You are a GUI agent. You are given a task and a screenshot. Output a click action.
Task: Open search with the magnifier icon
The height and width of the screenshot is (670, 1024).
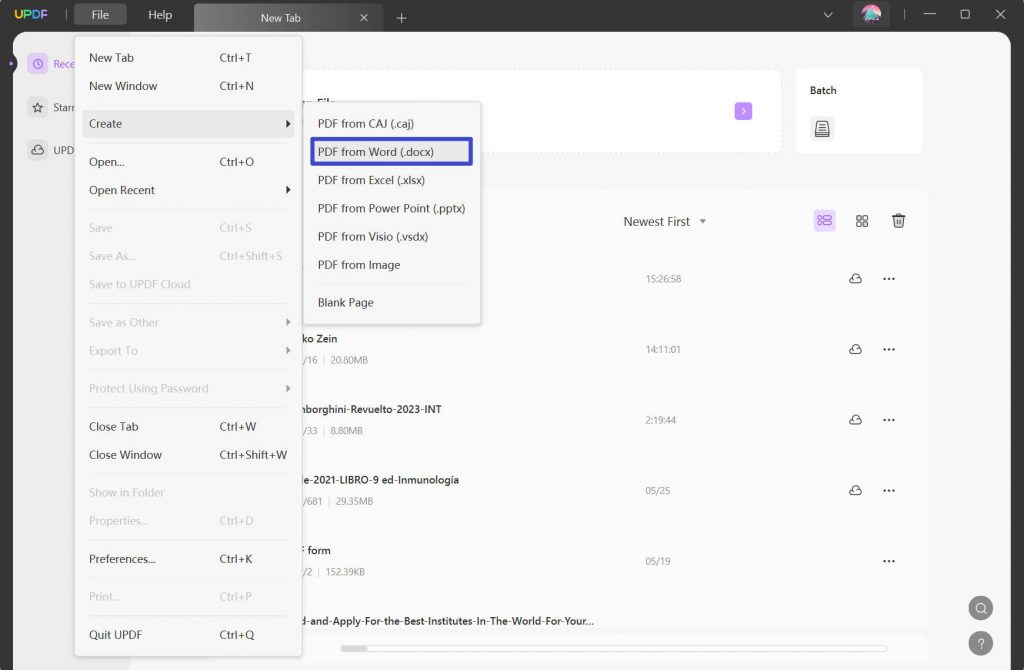point(980,607)
